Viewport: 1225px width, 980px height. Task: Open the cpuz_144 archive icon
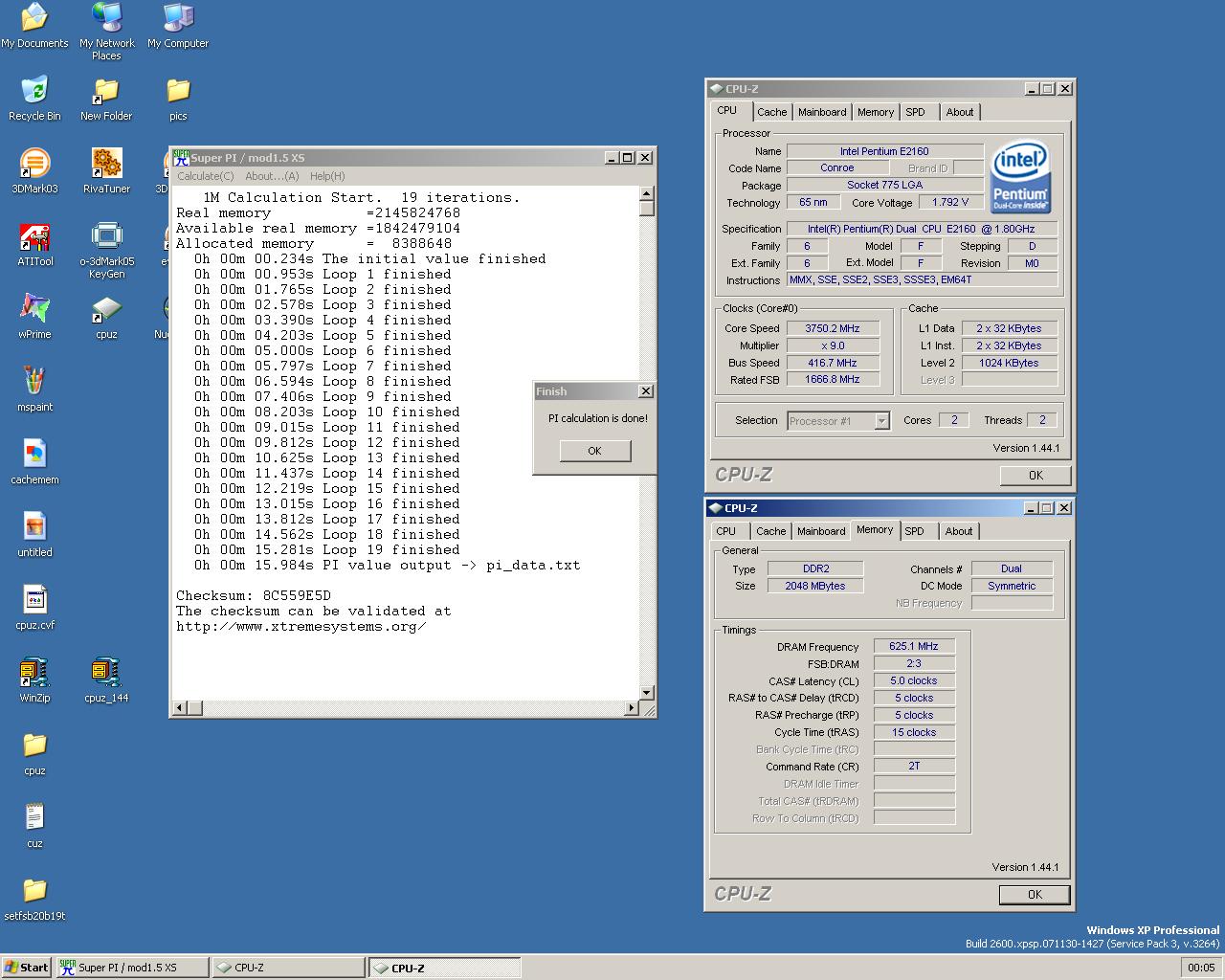[x=106, y=680]
